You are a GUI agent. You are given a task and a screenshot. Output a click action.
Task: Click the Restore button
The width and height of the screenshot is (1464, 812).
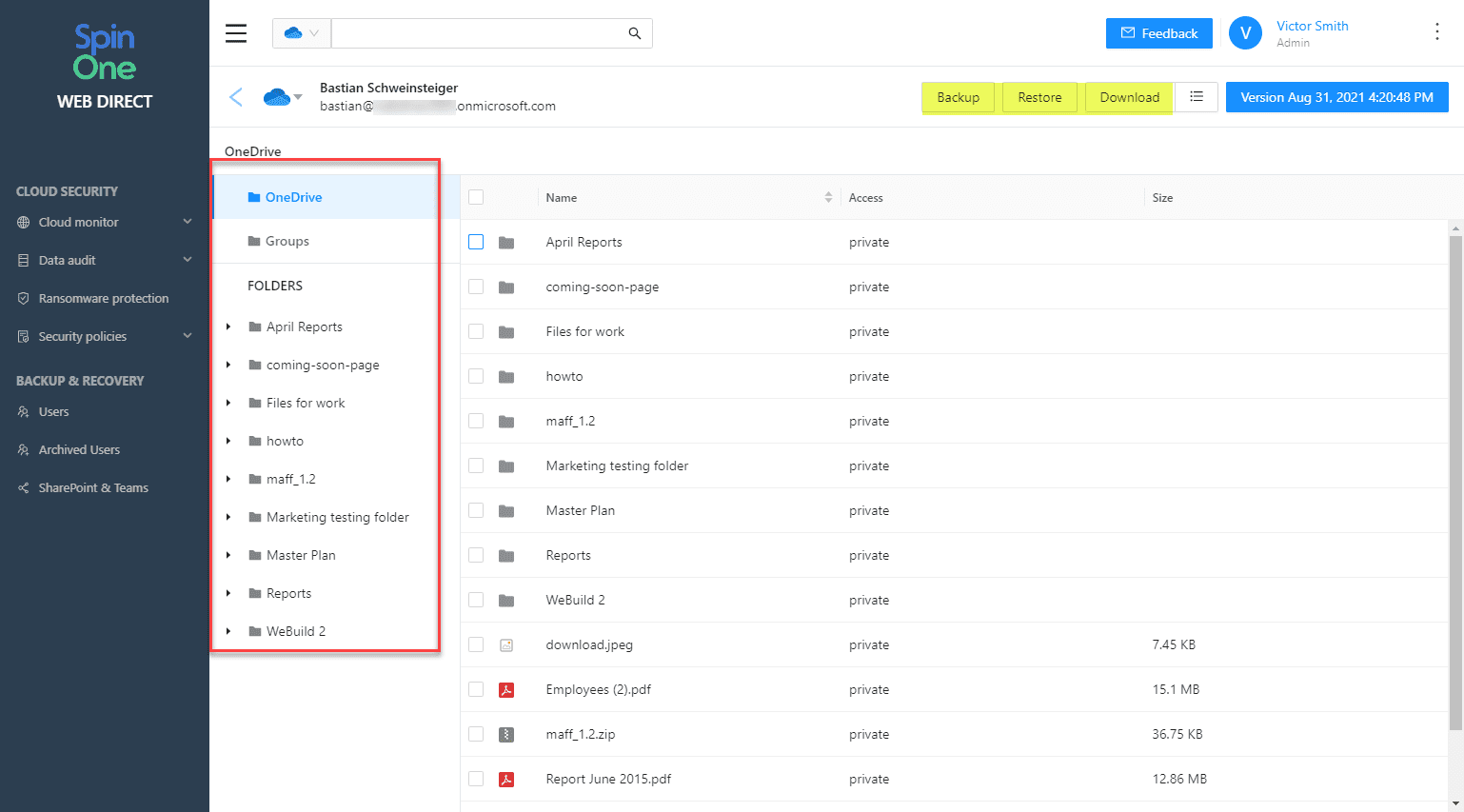tap(1039, 97)
